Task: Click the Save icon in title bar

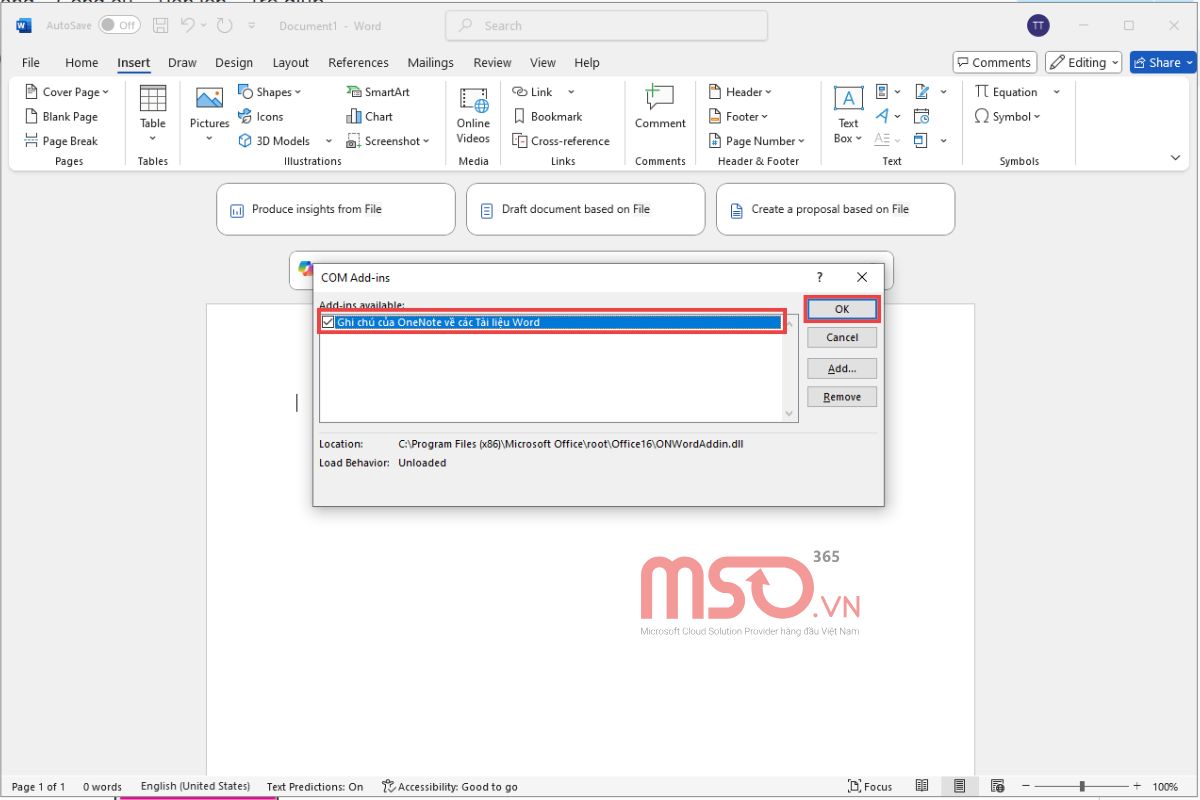Action: point(161,26)
